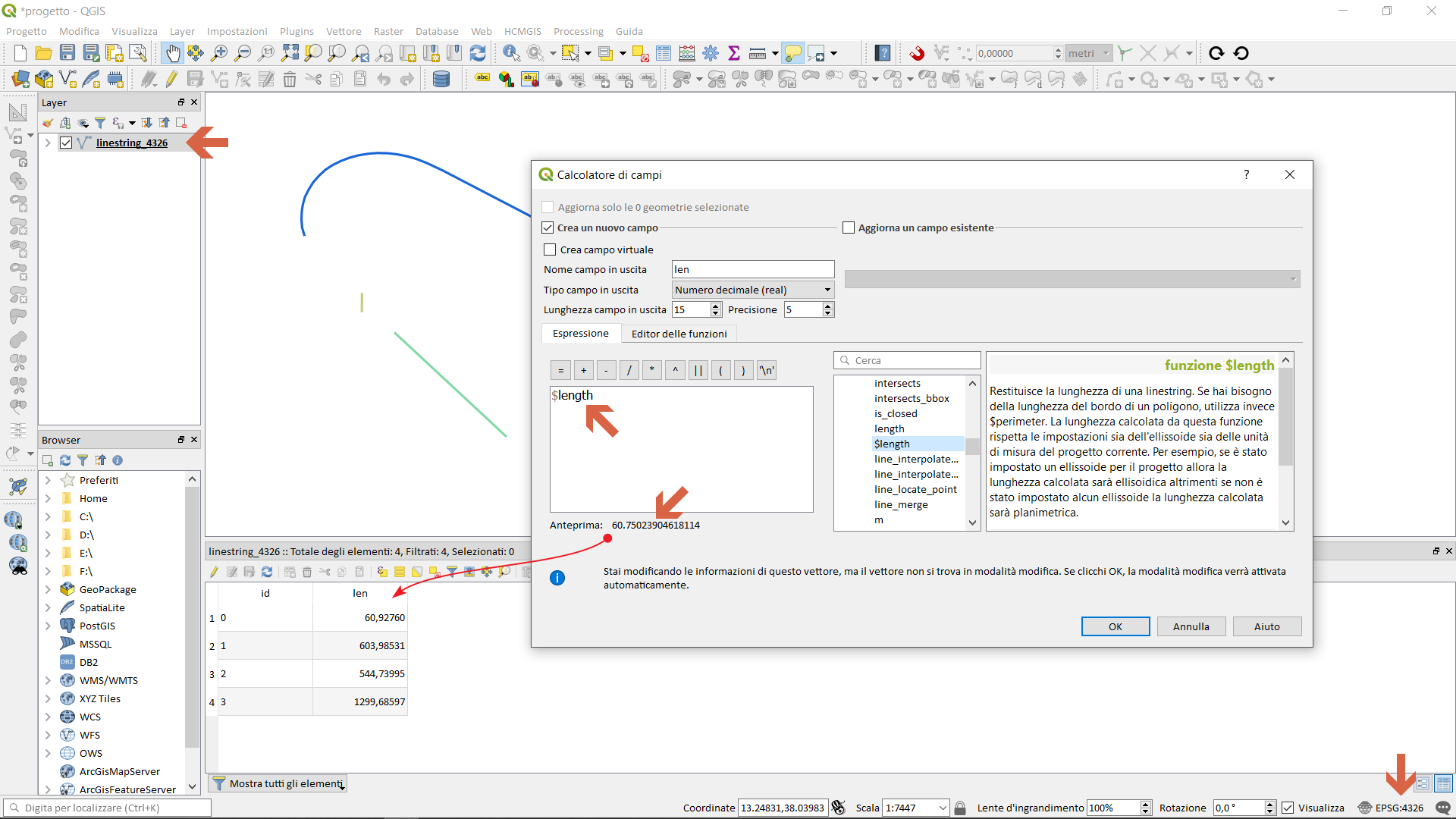The image size is (1456, 819).
Task: Click the Save Project floppy icon
Action: tap(67, 53)
